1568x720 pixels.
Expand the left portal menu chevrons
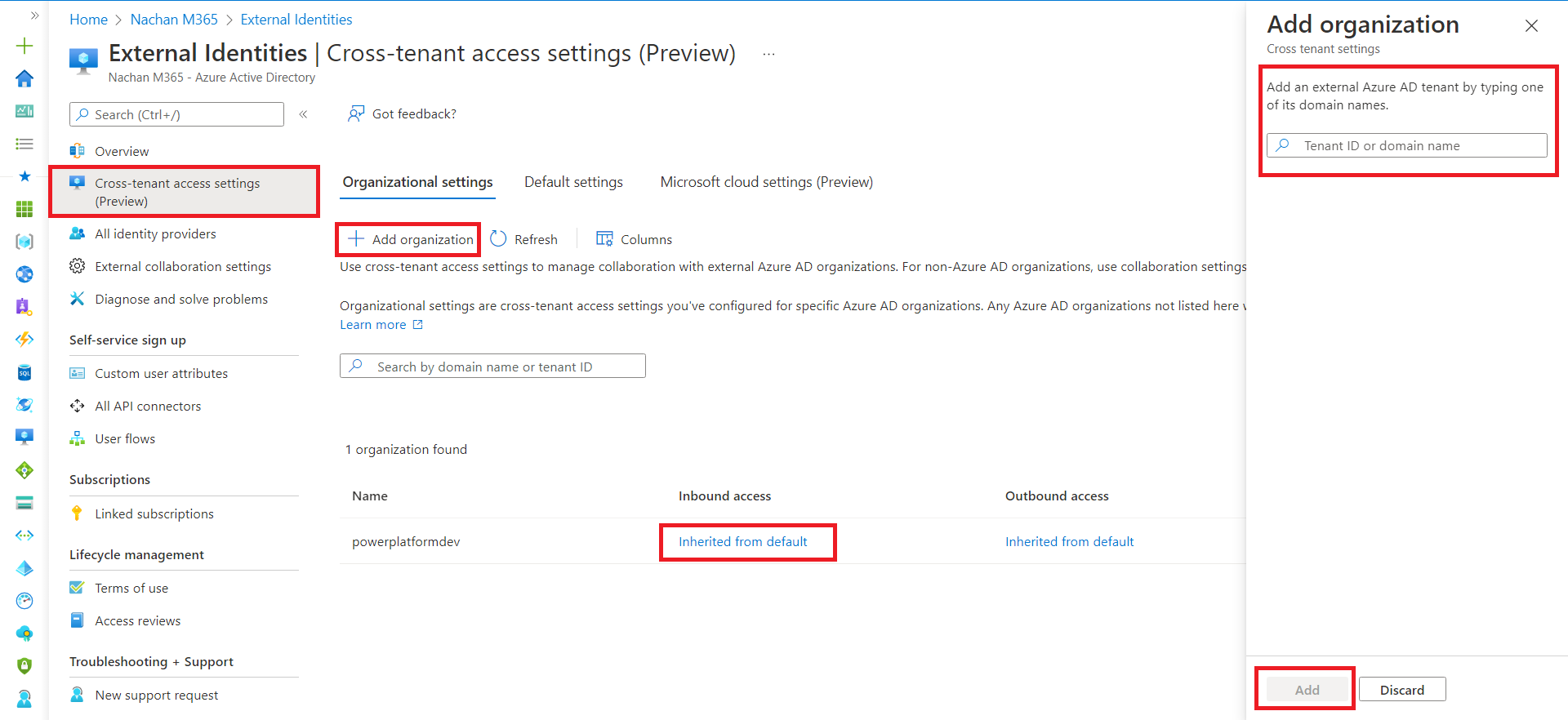[34, 16]
